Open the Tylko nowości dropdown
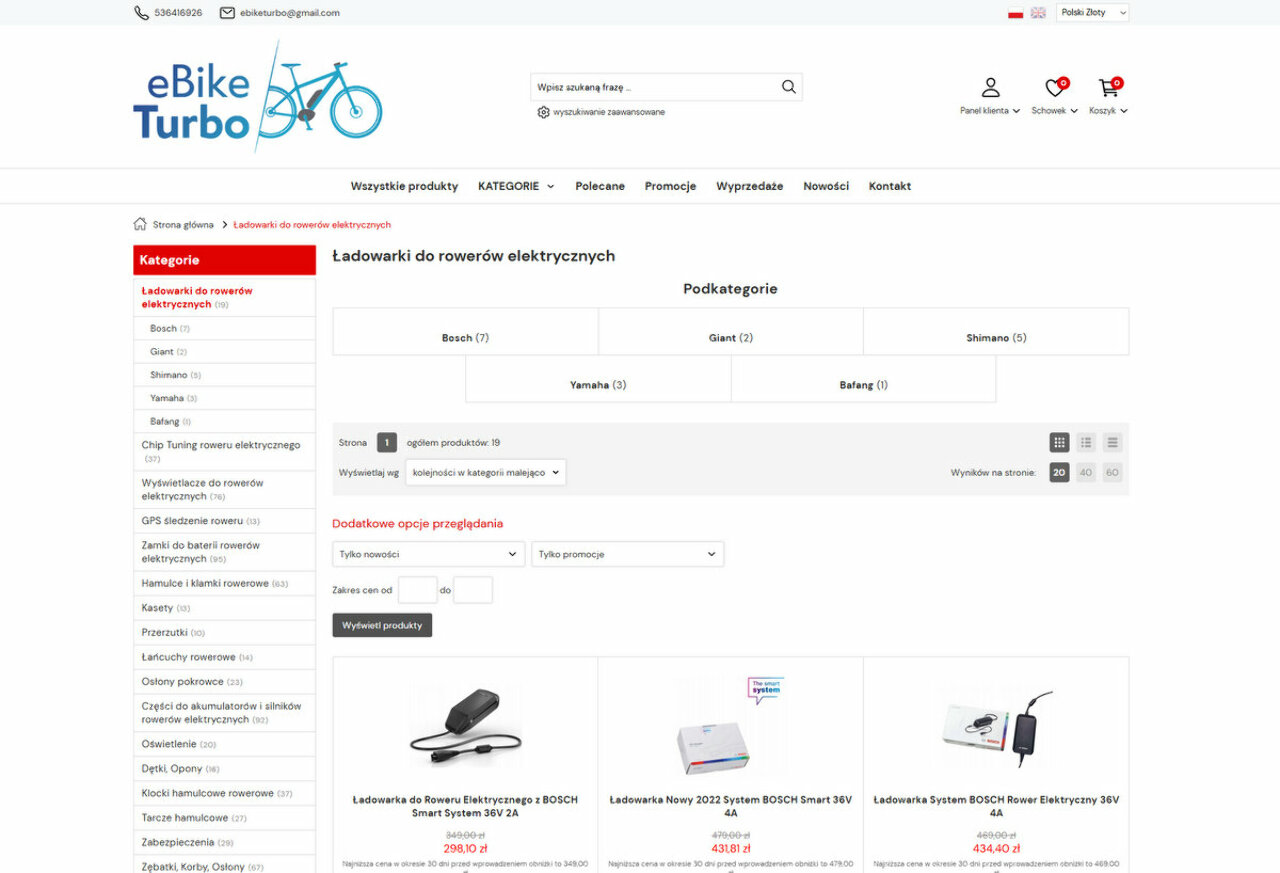Screen dimensions: 1280x873 428,554
